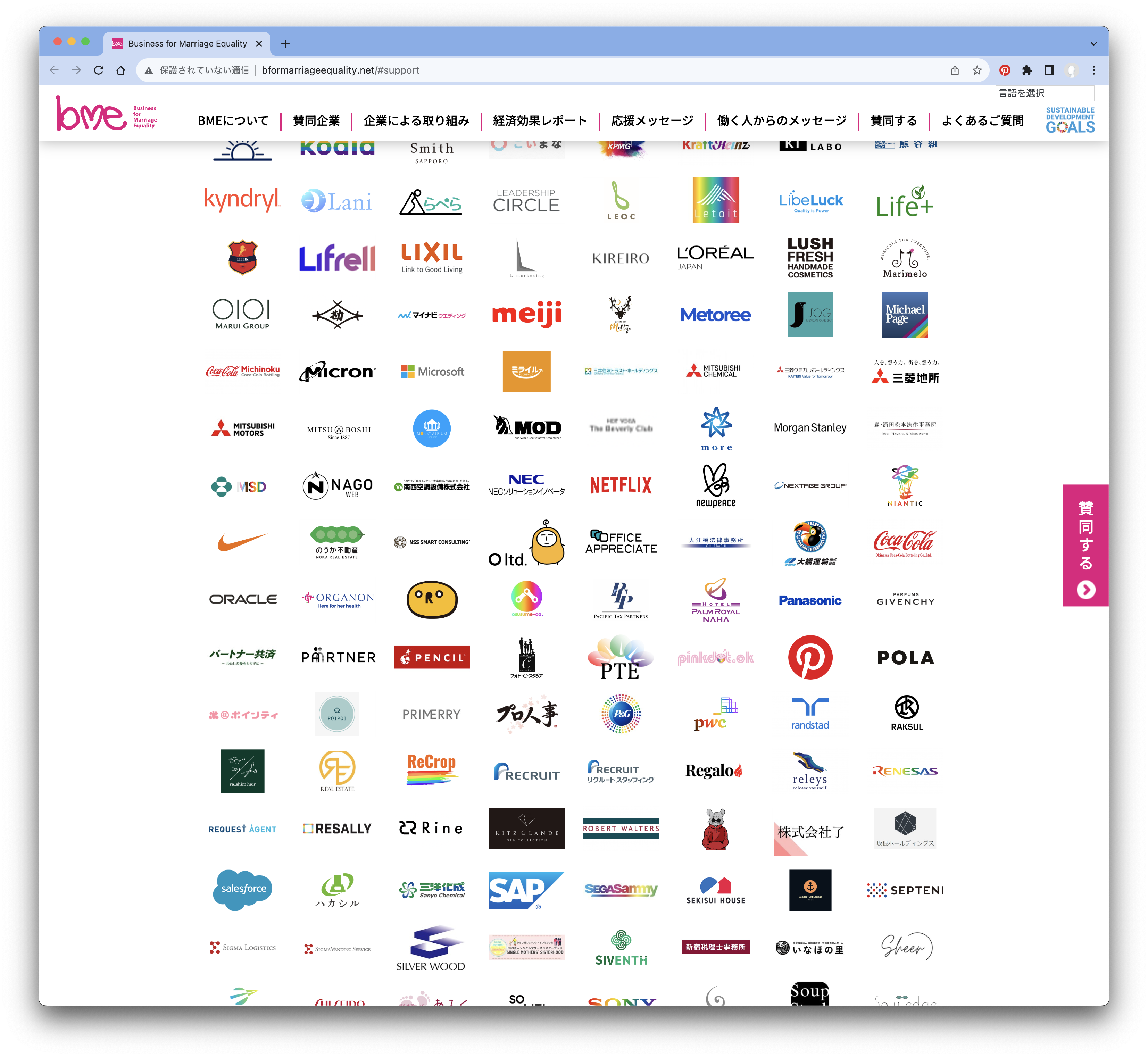Screen dimensions: 1148x1057
Task: Open the BMEについて menu item
Action: point(233,121)
